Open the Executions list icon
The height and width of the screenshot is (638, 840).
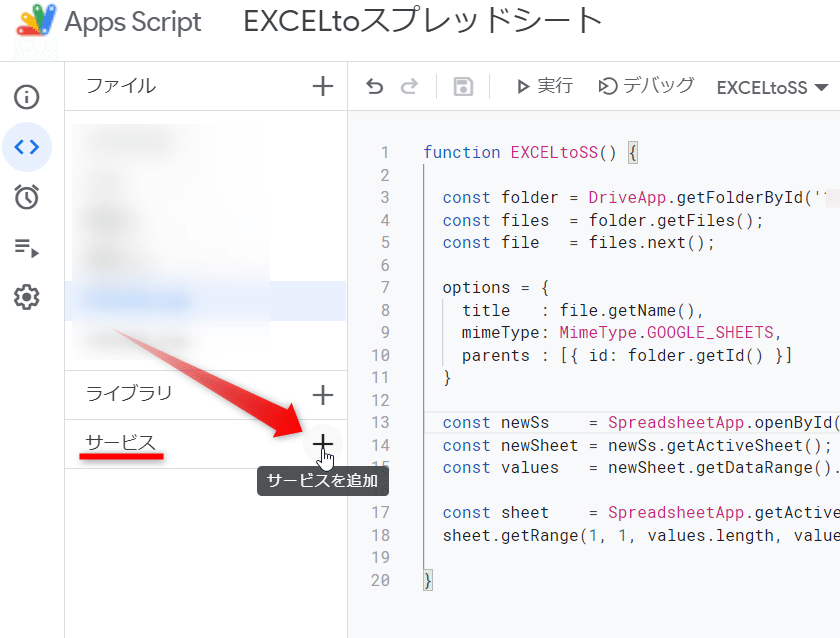(x=26, y=247)
